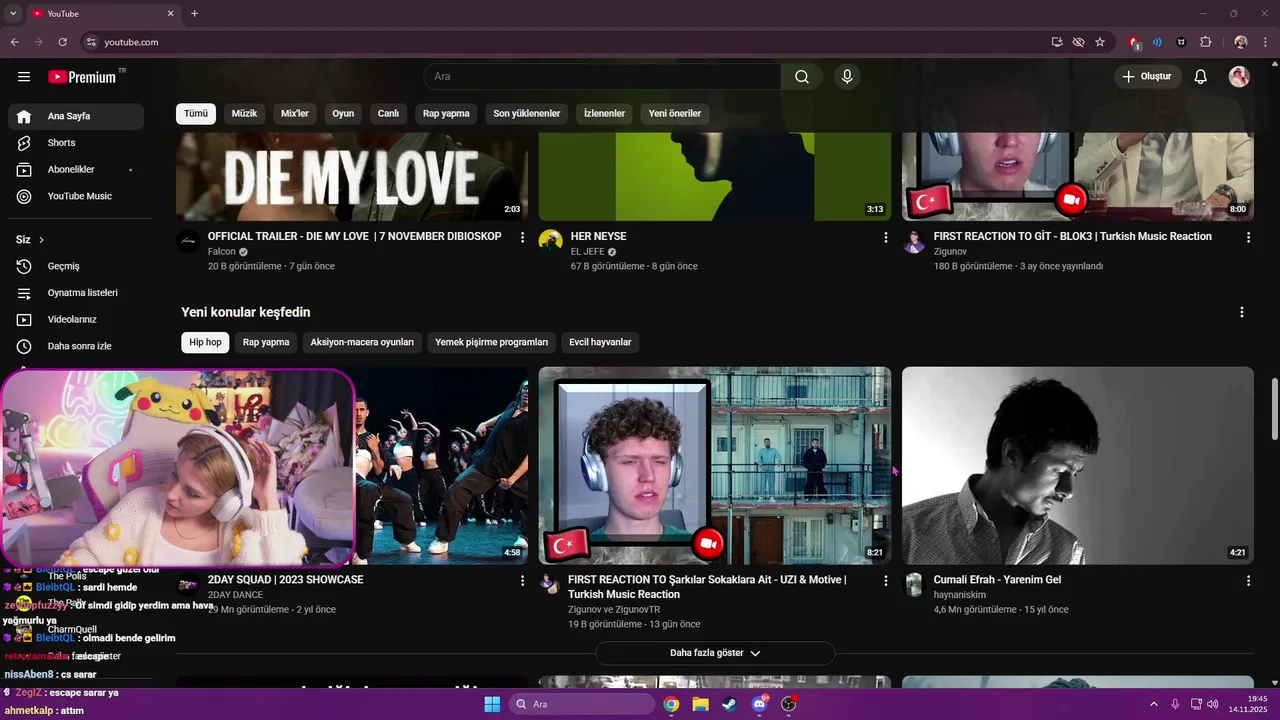Bookmark this page with the star icon
Screen dimensions: 1280x720
pos(1100,42)
